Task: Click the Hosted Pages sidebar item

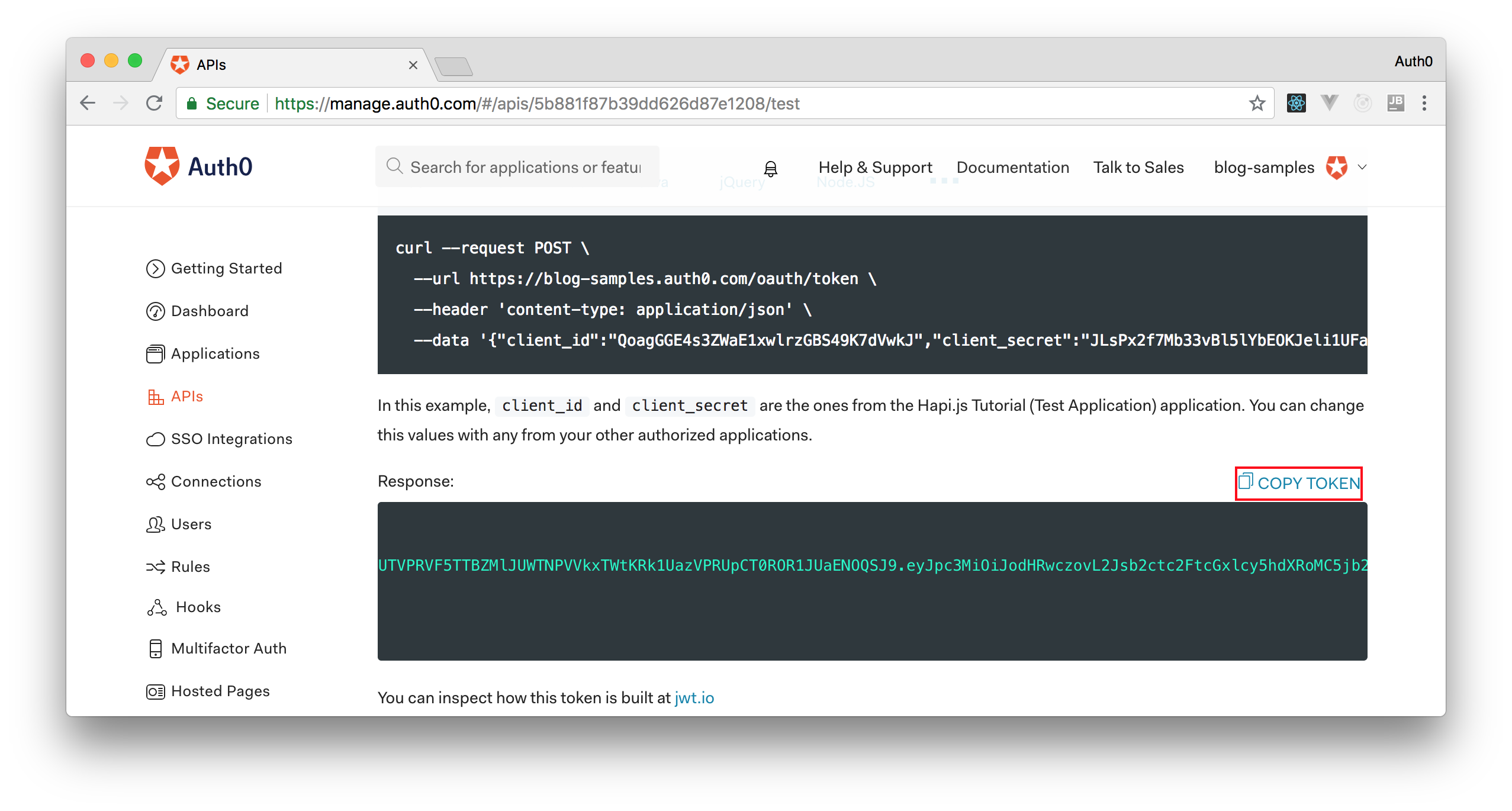Action: pyautogui.click(x=219, y=690)
